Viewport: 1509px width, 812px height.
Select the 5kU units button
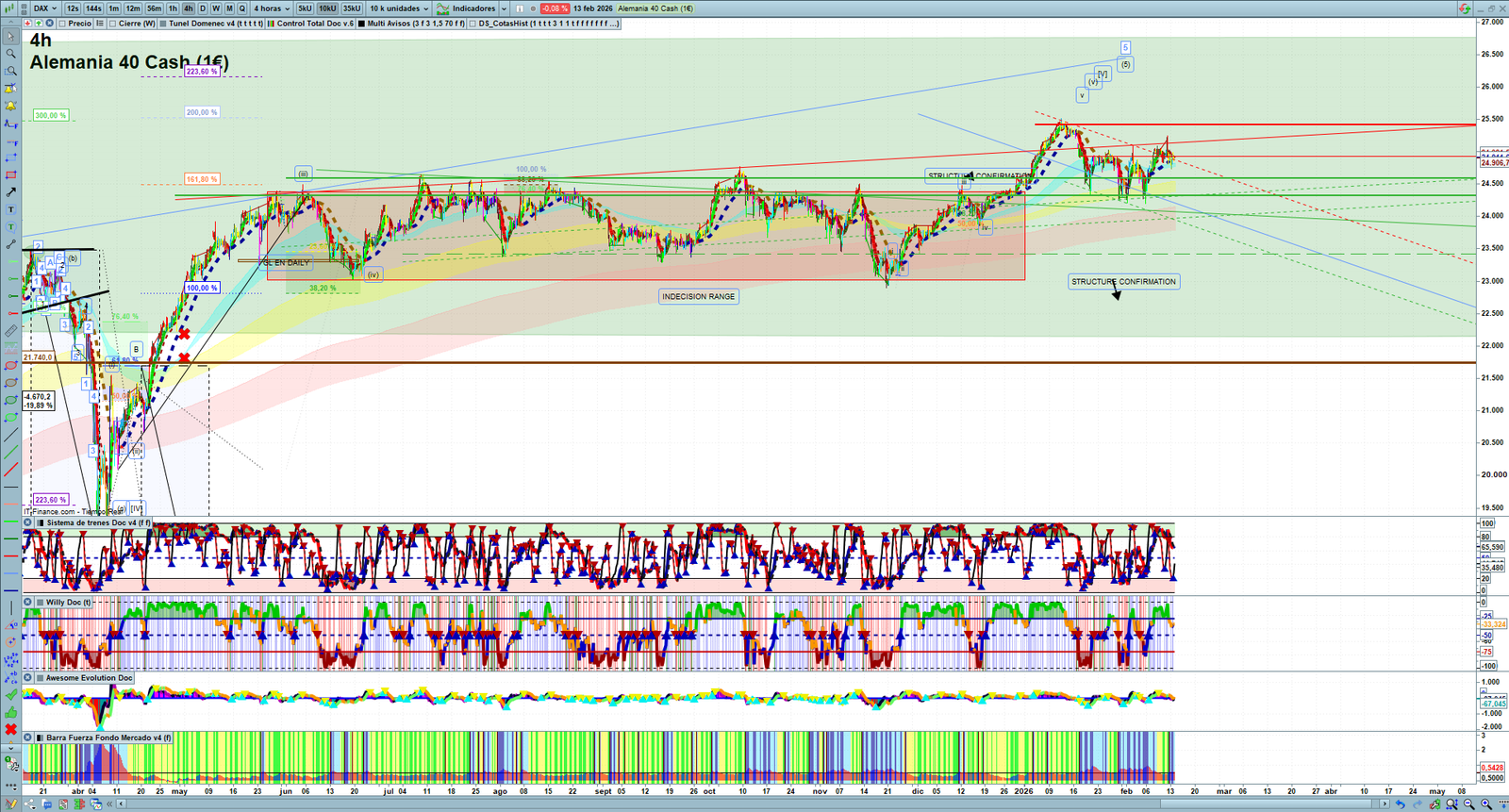305,8
